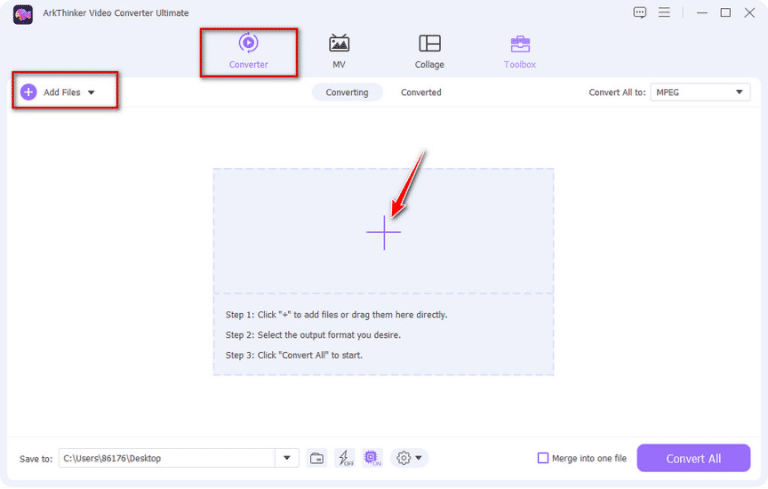Click the large plus in the drop area
768x489 pixels.
click(x=384, y=232)
